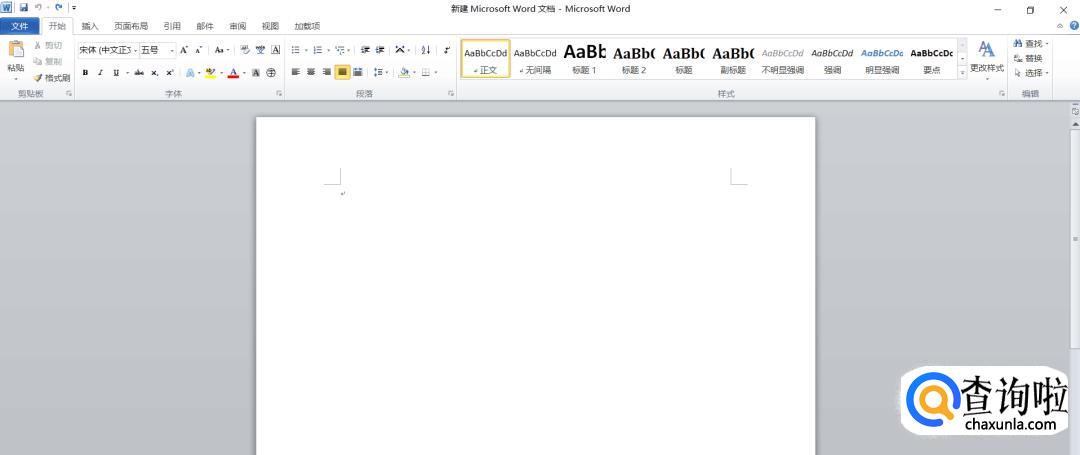Click the Undo arrow in quick access toolbar
Viewport: 1080px width, 455px height.
coord(39,8)
